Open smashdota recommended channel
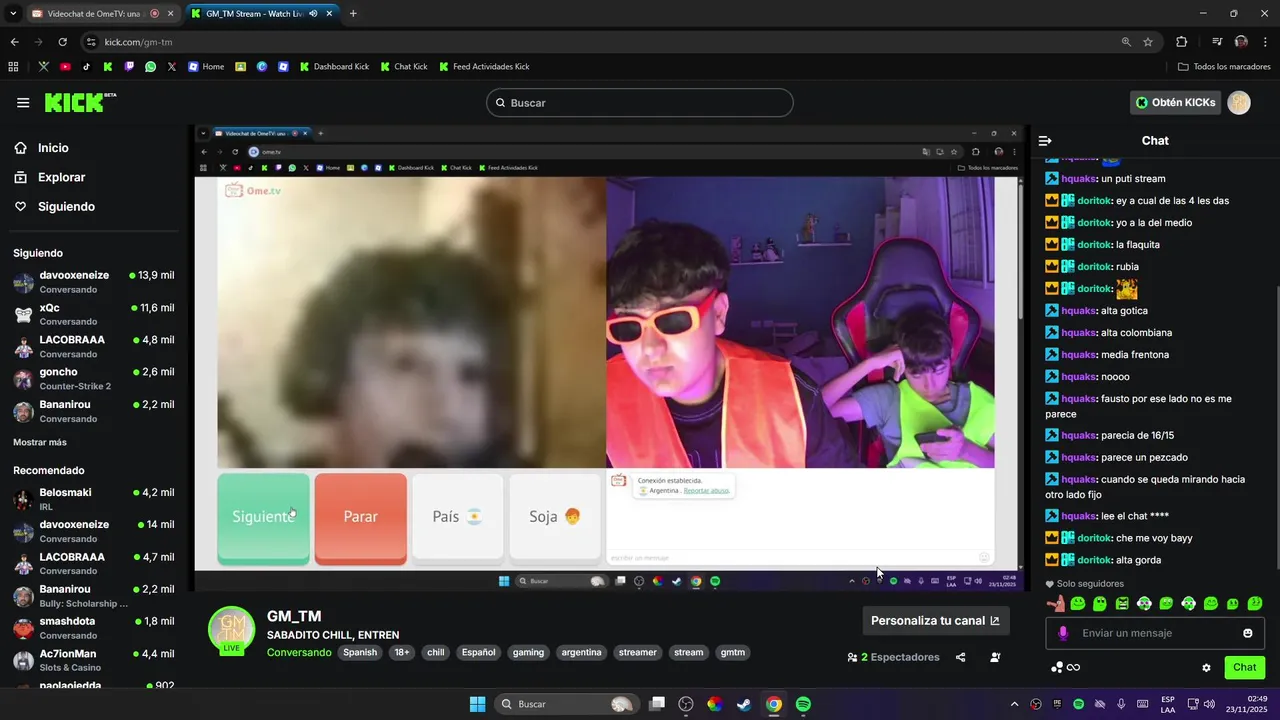Viewport: 1280px width, 720px height. [93, 628]
